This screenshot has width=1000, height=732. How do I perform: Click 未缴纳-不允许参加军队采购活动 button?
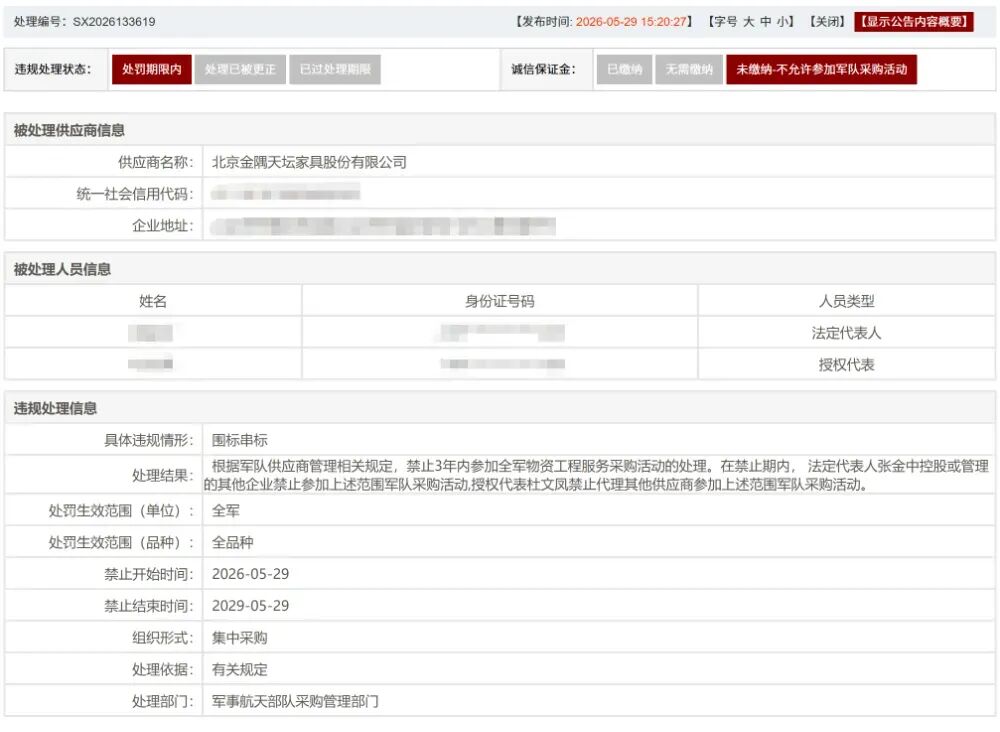[x=821, y=70]
